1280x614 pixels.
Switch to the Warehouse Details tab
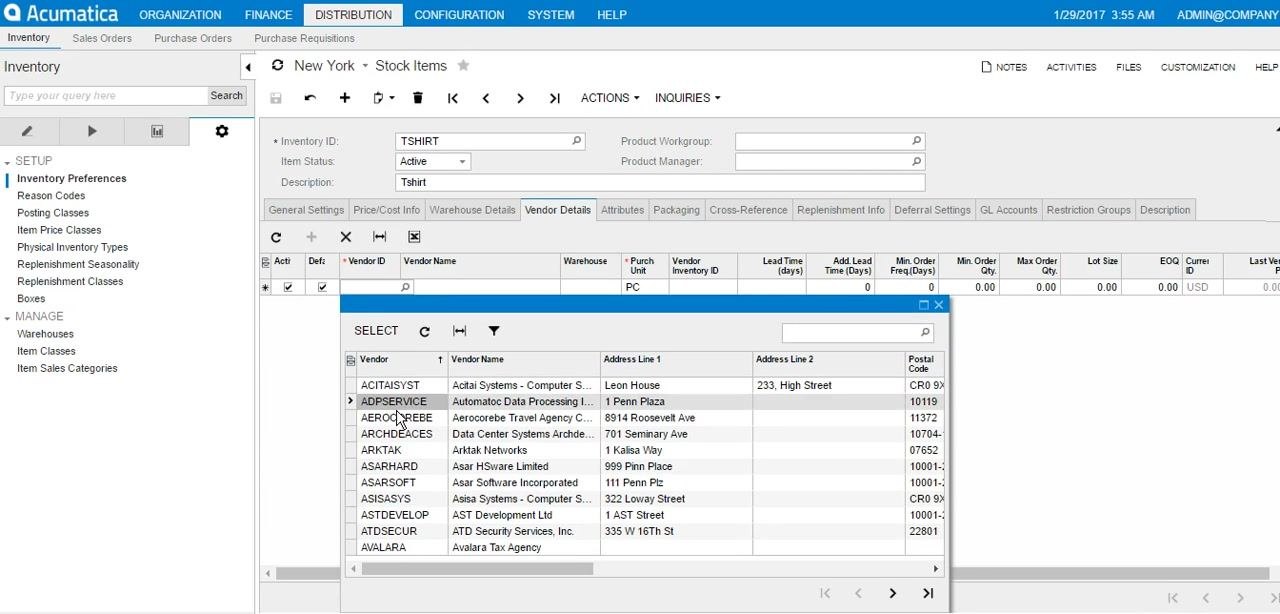click(472, 210)
